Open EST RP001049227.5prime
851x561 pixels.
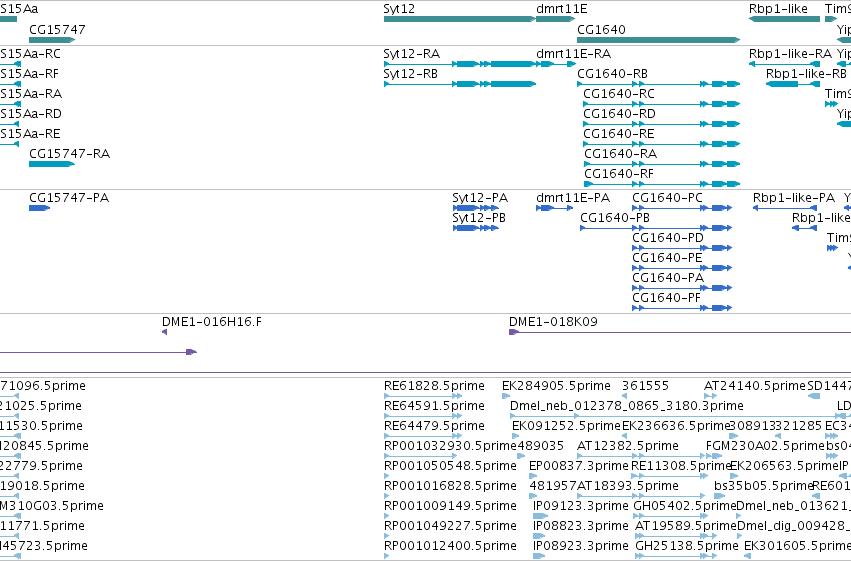450,526
